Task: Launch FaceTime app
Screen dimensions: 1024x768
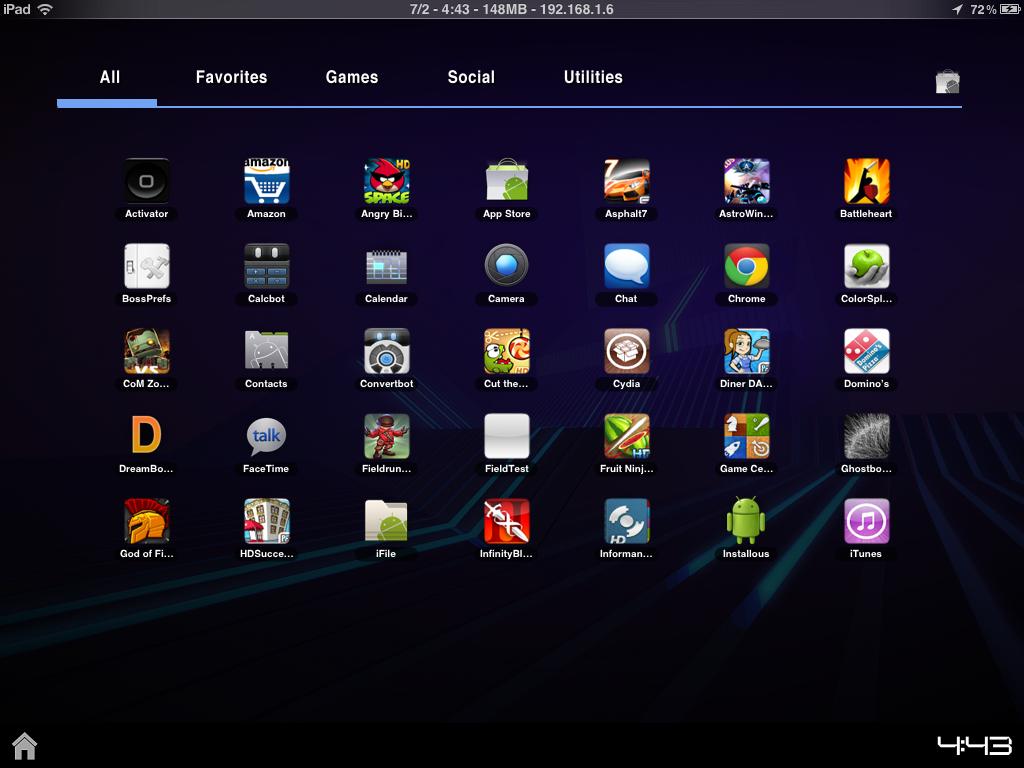Action: click(x=266, y=436)
